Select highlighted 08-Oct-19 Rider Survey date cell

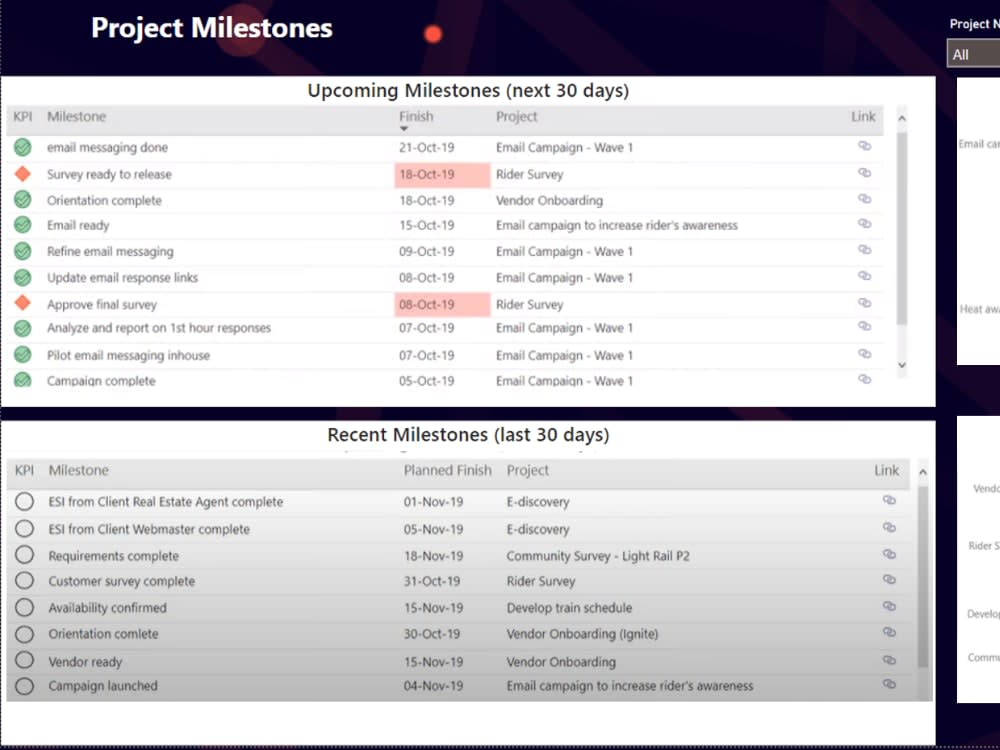point(442,304)
